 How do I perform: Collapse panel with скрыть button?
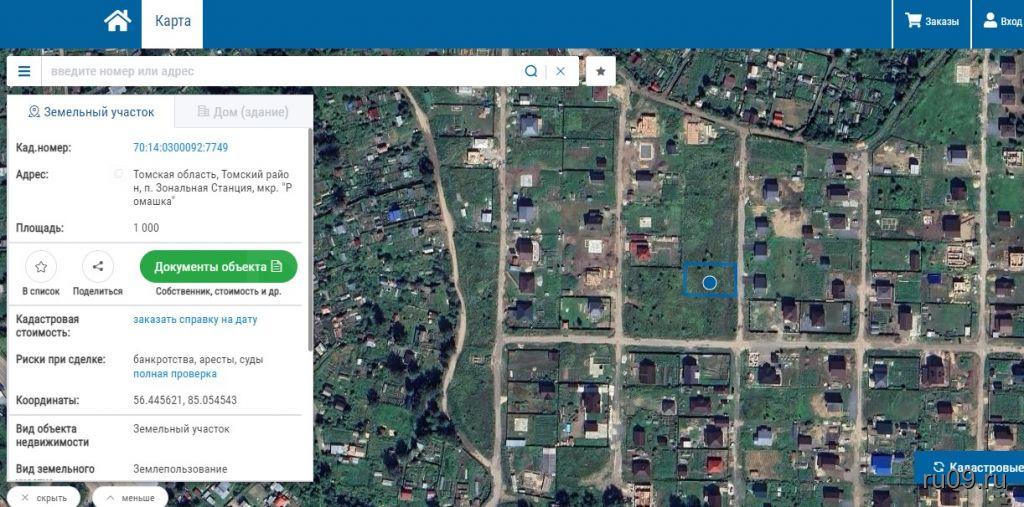(x=44, y=498)
